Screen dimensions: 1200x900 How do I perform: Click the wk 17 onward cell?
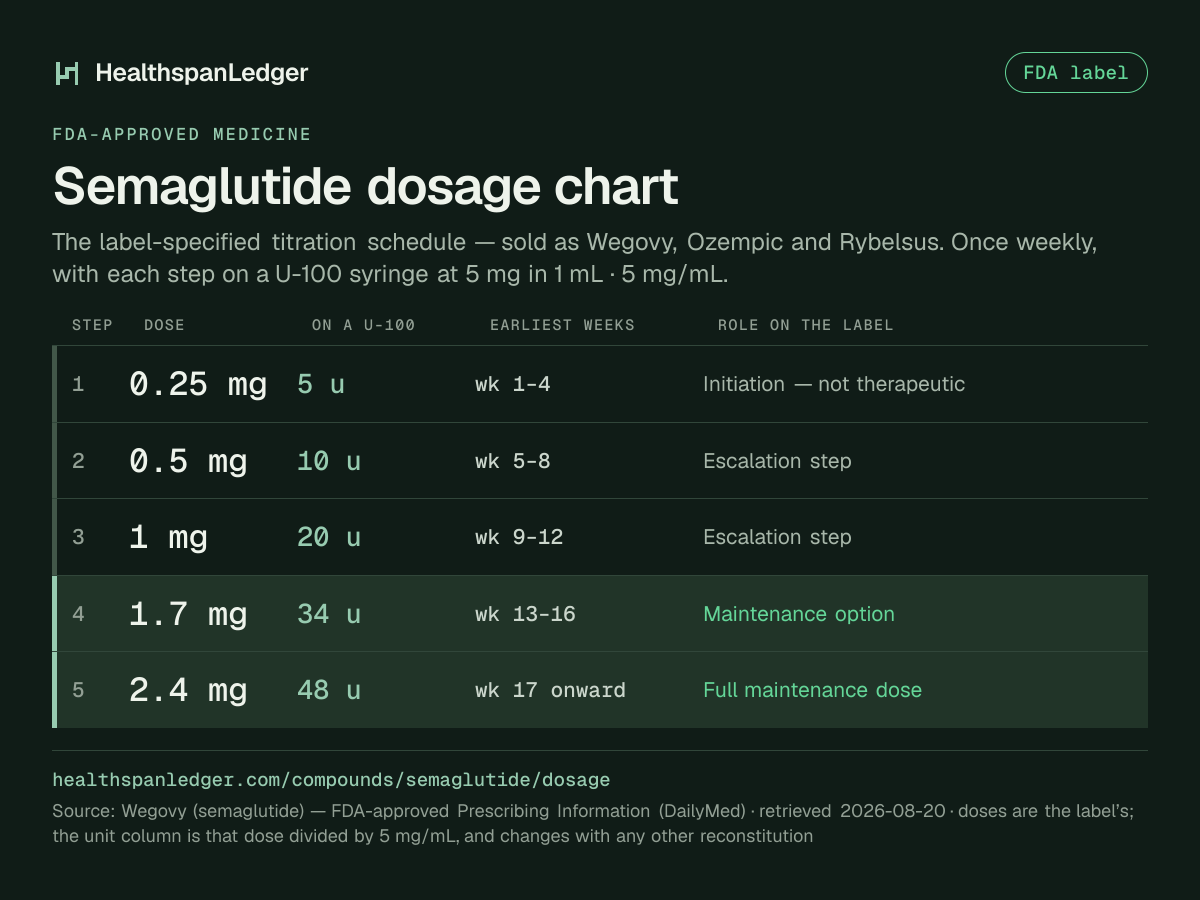pos(550,690)
